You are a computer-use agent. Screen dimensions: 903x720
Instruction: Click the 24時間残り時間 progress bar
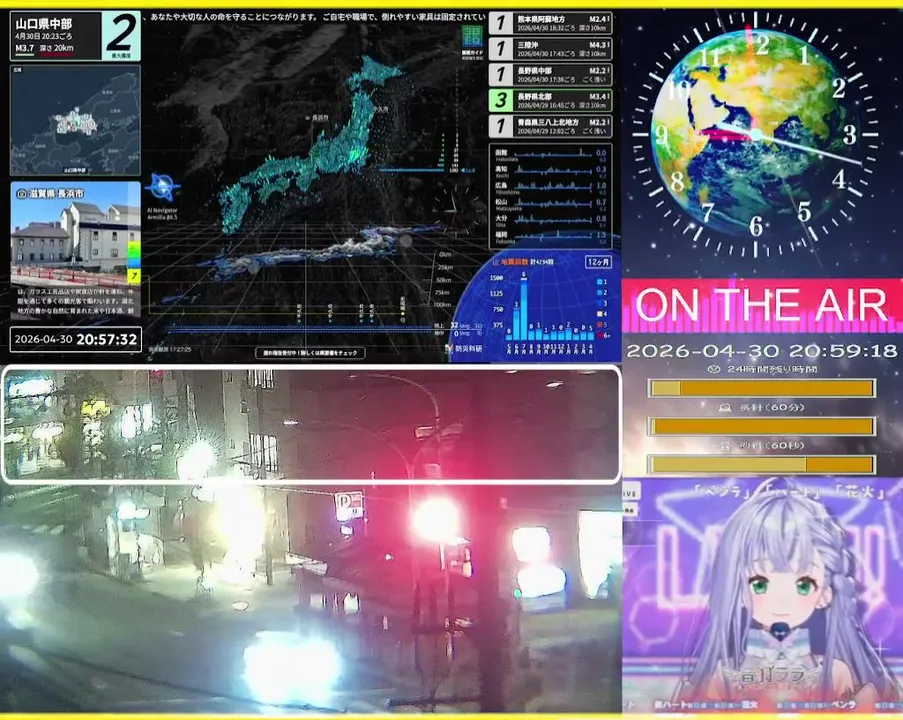(x=762, y=388)
